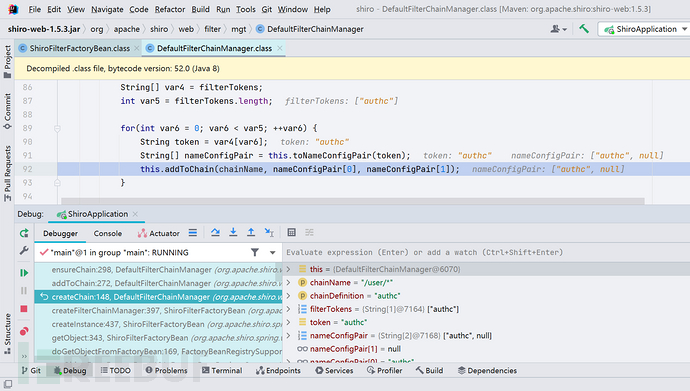The height and width of the screenshot is (391, 690).
Task: Open the Problems tool window button
Action: (166, 370)
